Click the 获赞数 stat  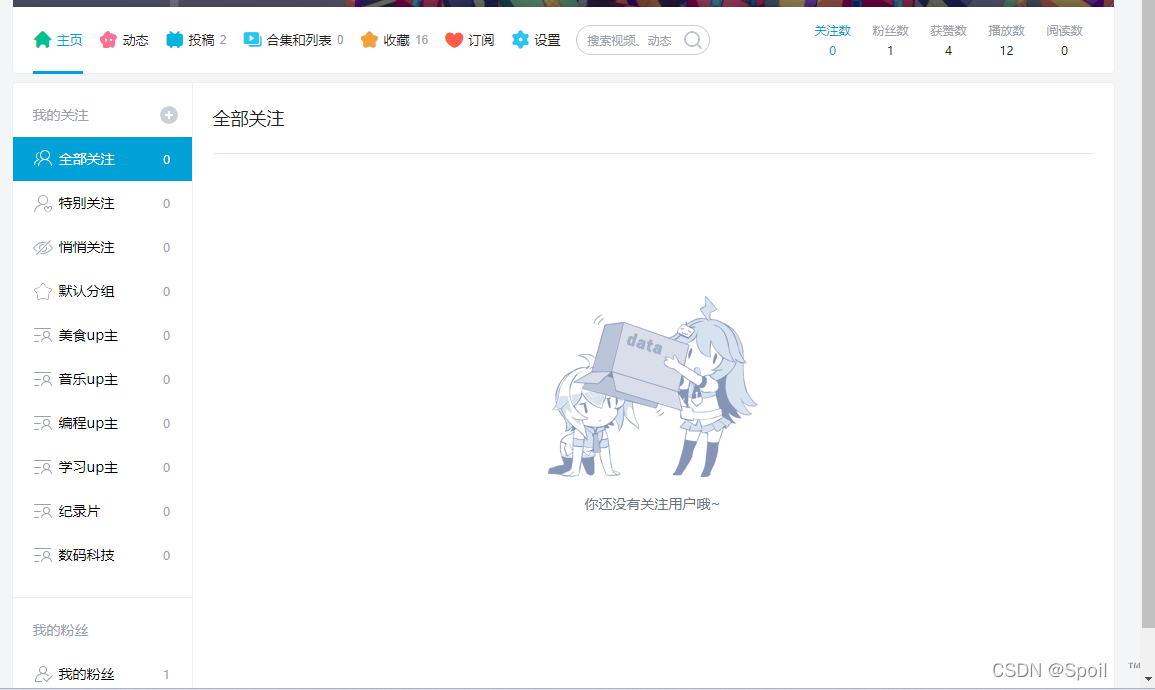coord(948,41)
